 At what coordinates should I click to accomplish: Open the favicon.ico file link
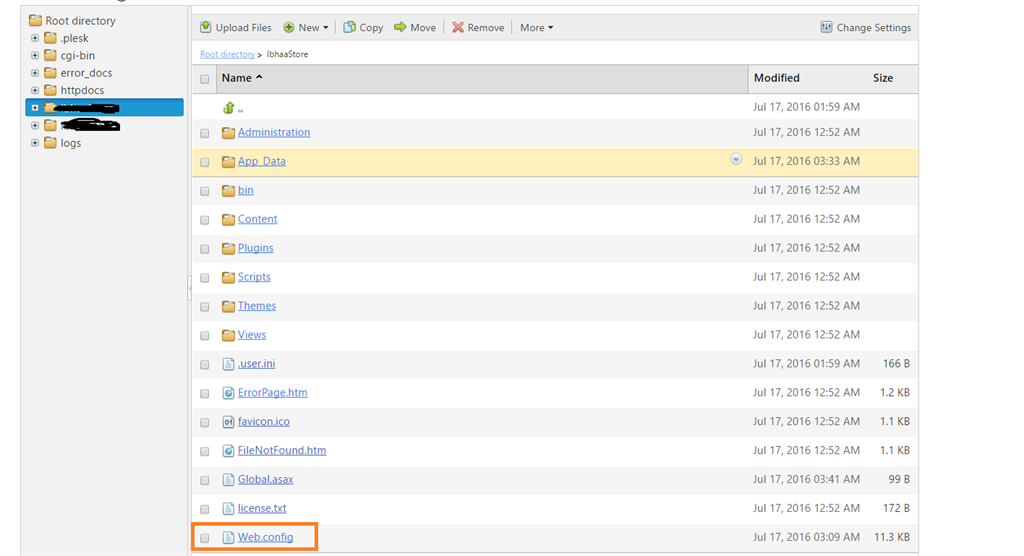264,421
